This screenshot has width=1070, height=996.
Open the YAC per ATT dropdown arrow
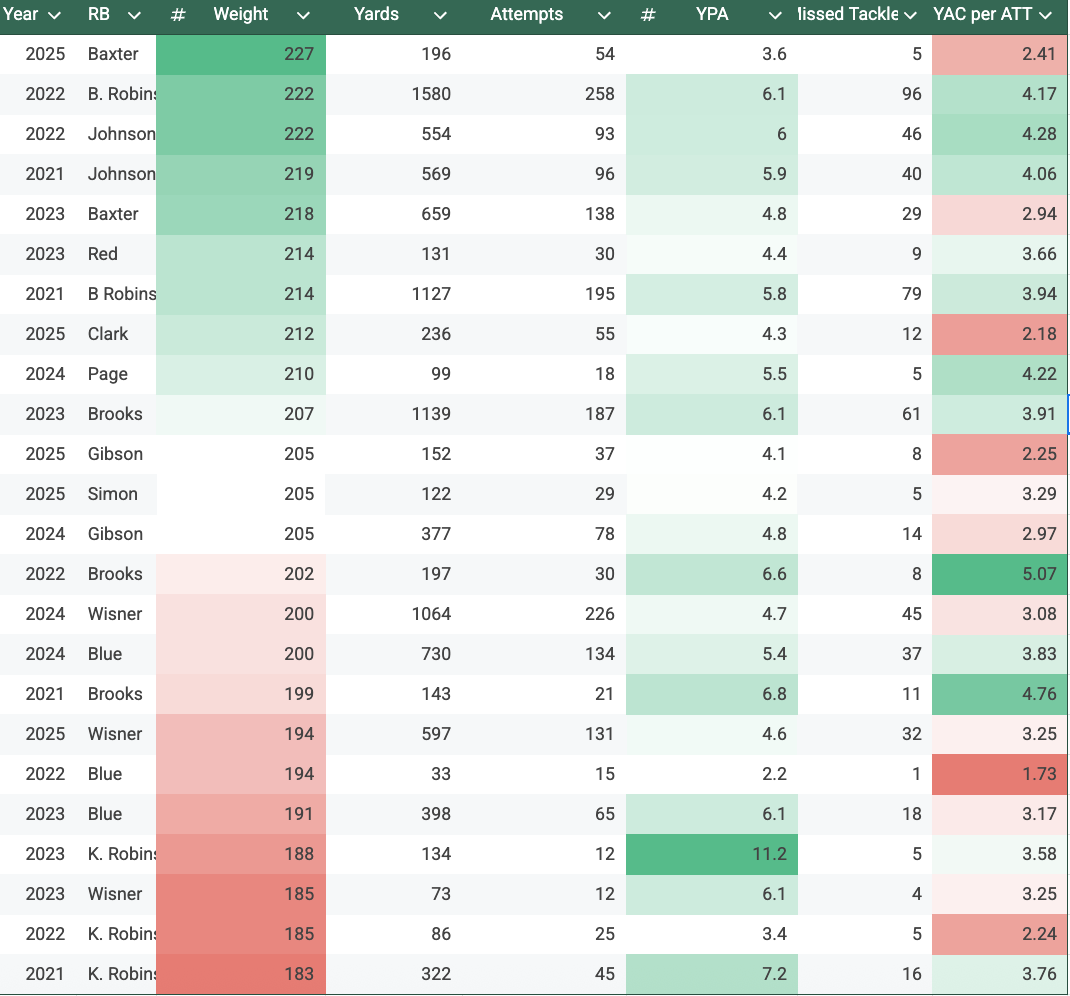pyautogui.click(x=1046, y=15)
